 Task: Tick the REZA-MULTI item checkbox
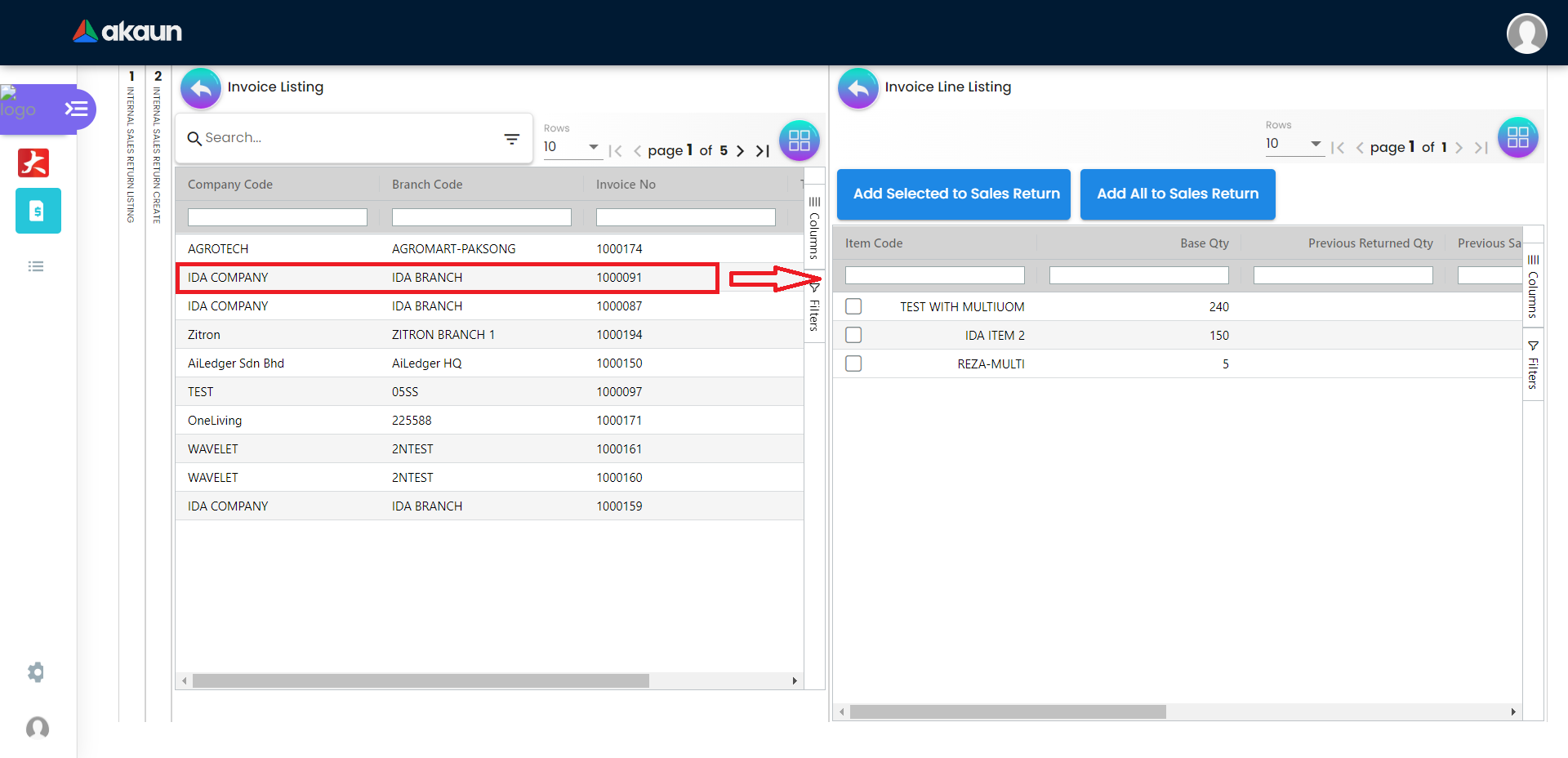853,363
